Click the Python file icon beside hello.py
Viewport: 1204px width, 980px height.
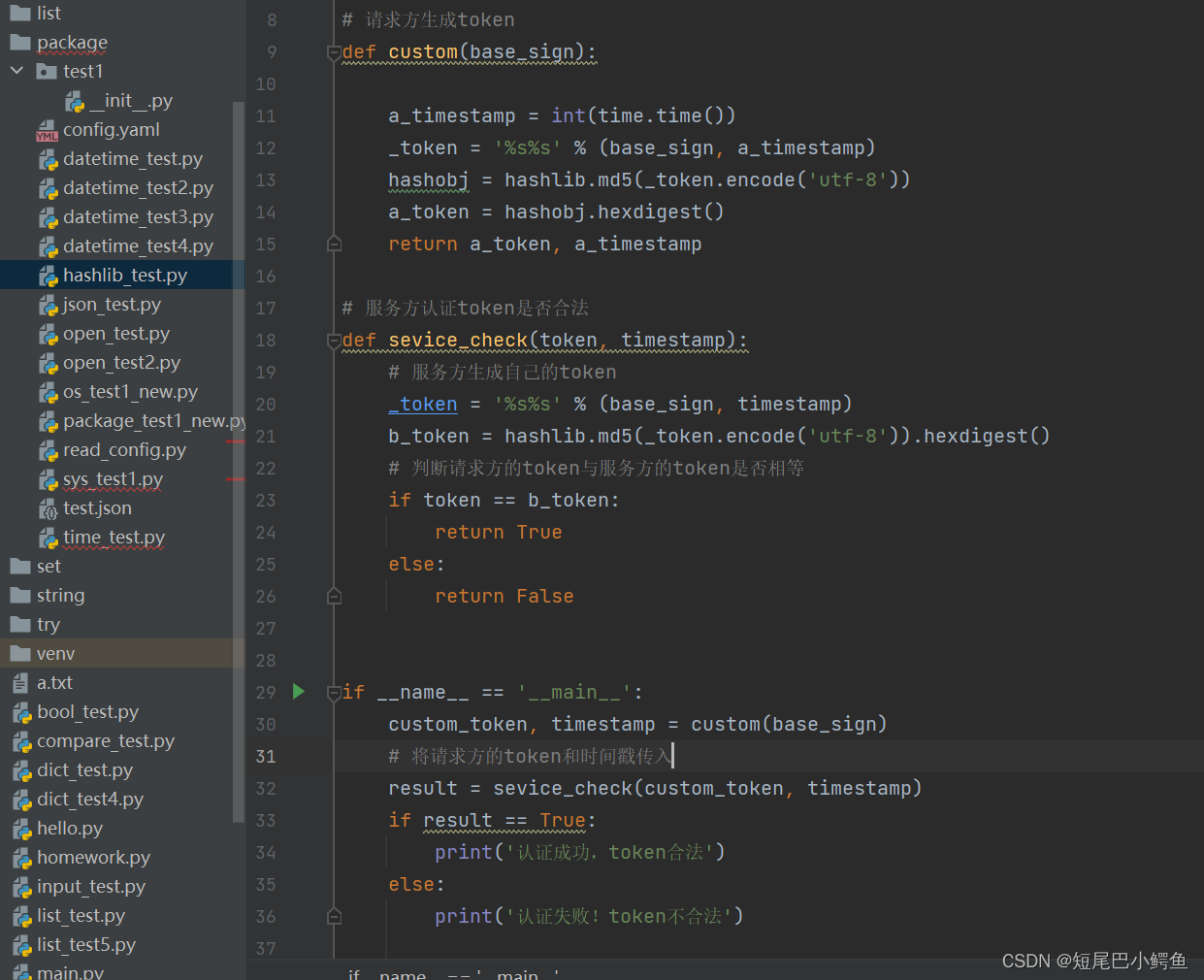point(21,828)
